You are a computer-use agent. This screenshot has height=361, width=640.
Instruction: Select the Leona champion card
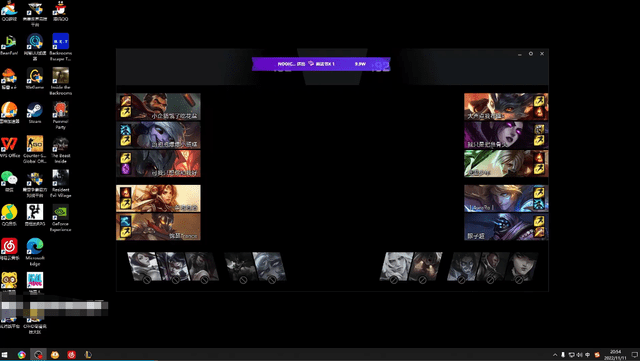(x=158, y=198)
